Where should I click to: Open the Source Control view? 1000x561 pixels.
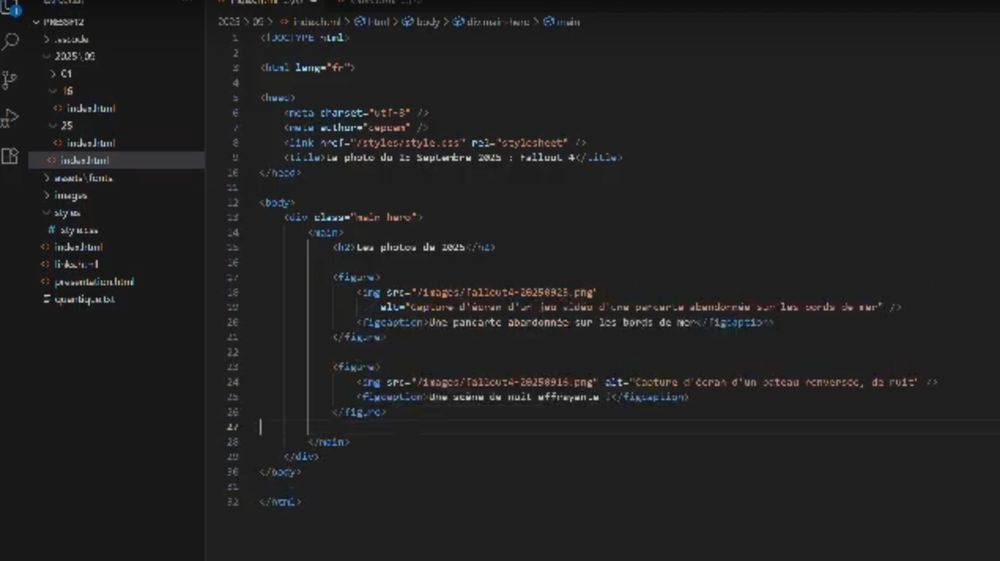[10, 80]
